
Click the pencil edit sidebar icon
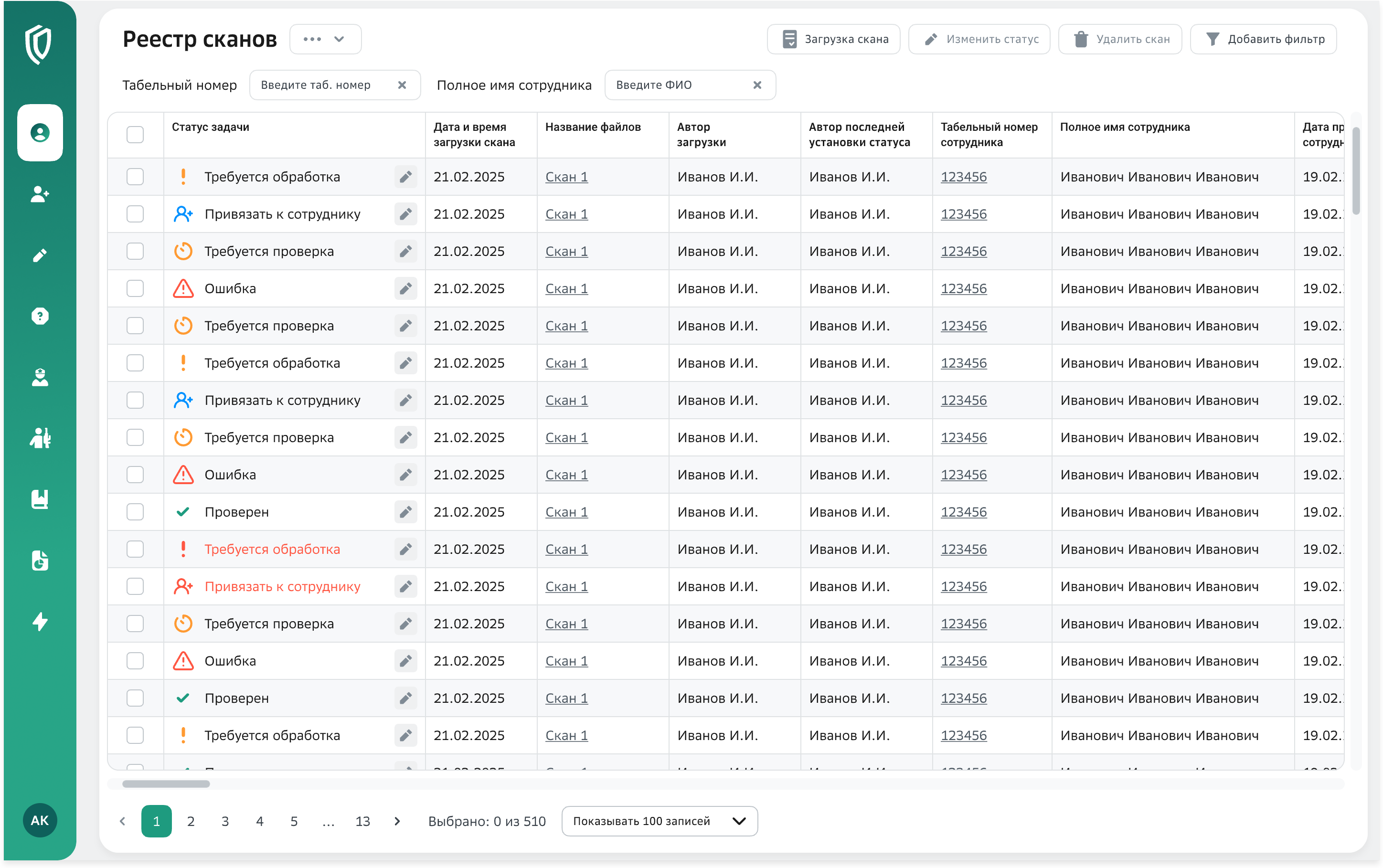pos(40,255)
